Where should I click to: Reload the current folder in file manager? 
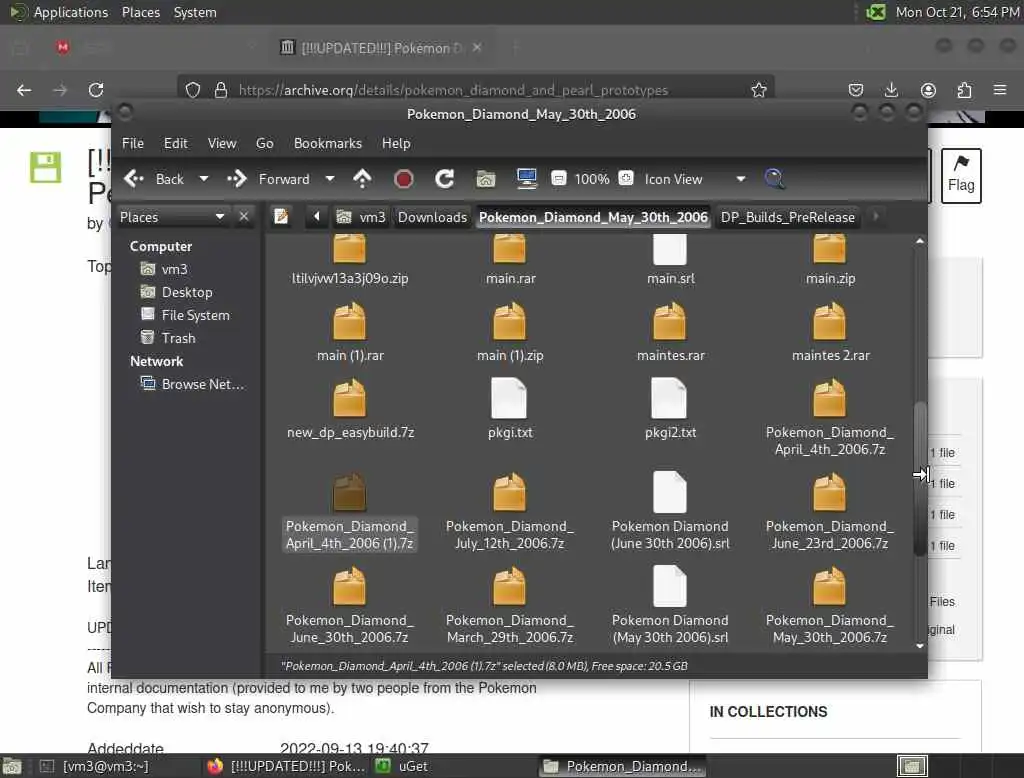tap(445, 178)
